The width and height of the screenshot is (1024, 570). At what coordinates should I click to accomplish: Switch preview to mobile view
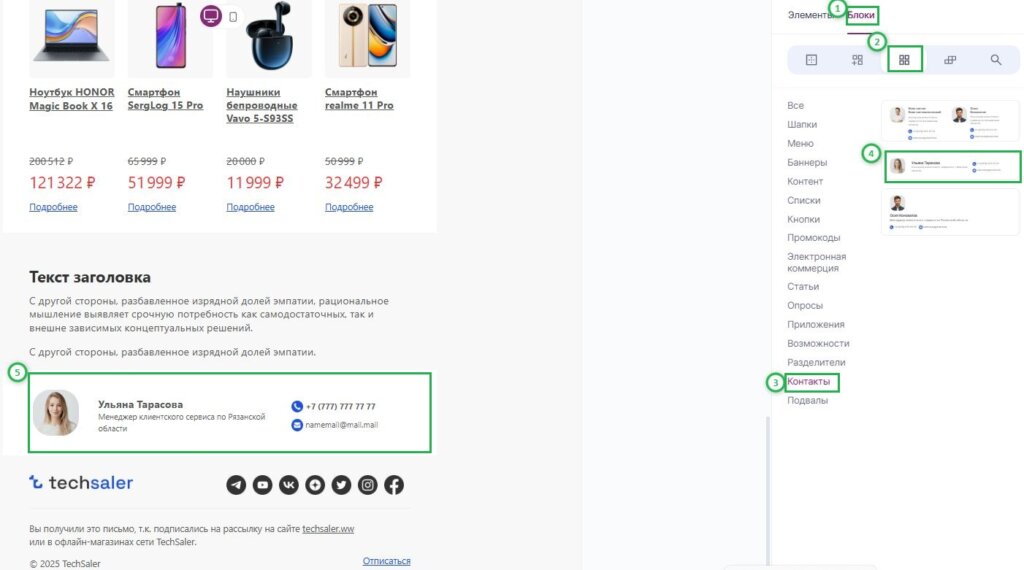233,17
